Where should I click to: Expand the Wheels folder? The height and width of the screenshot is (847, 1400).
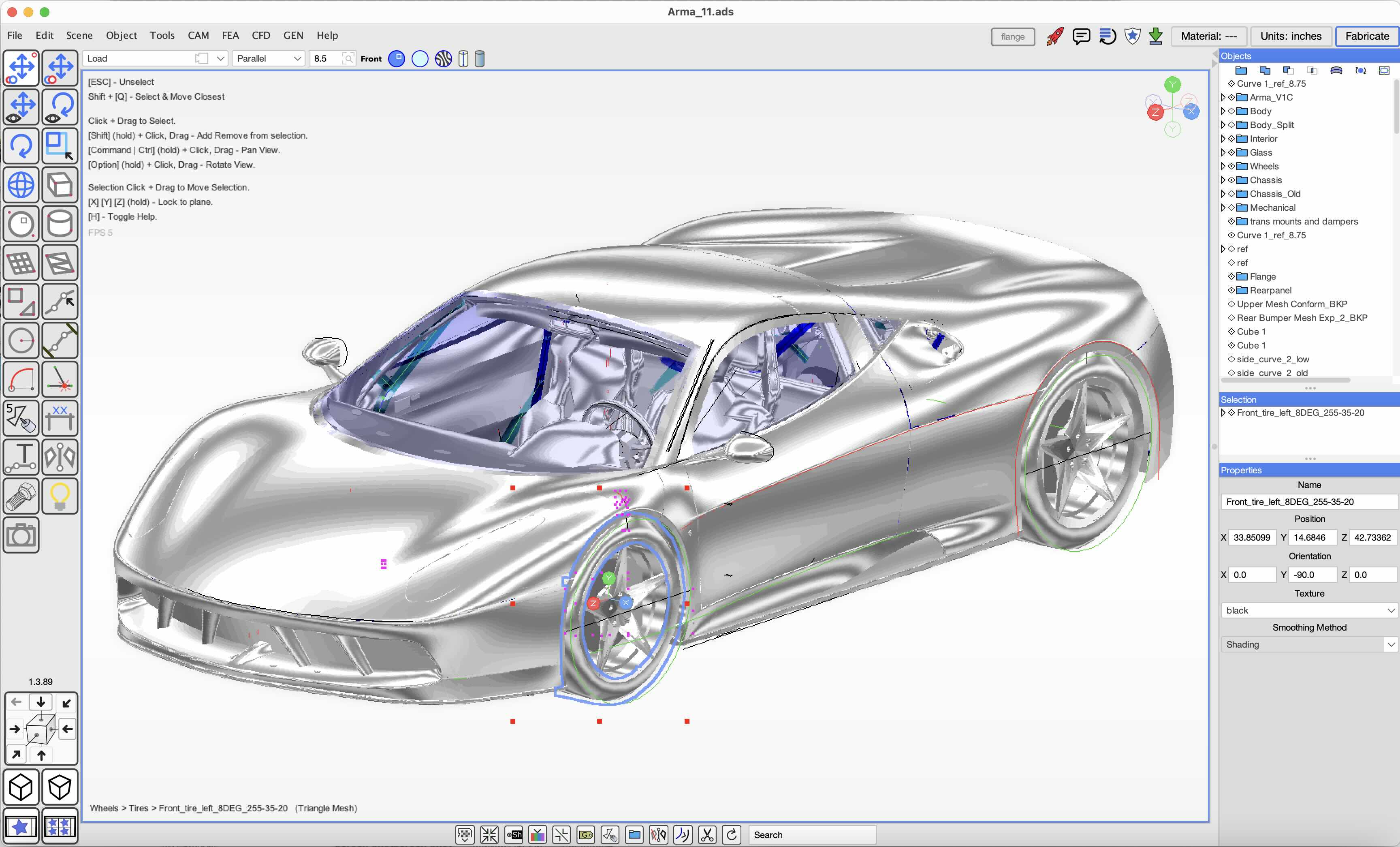[x=1223, y=167]
